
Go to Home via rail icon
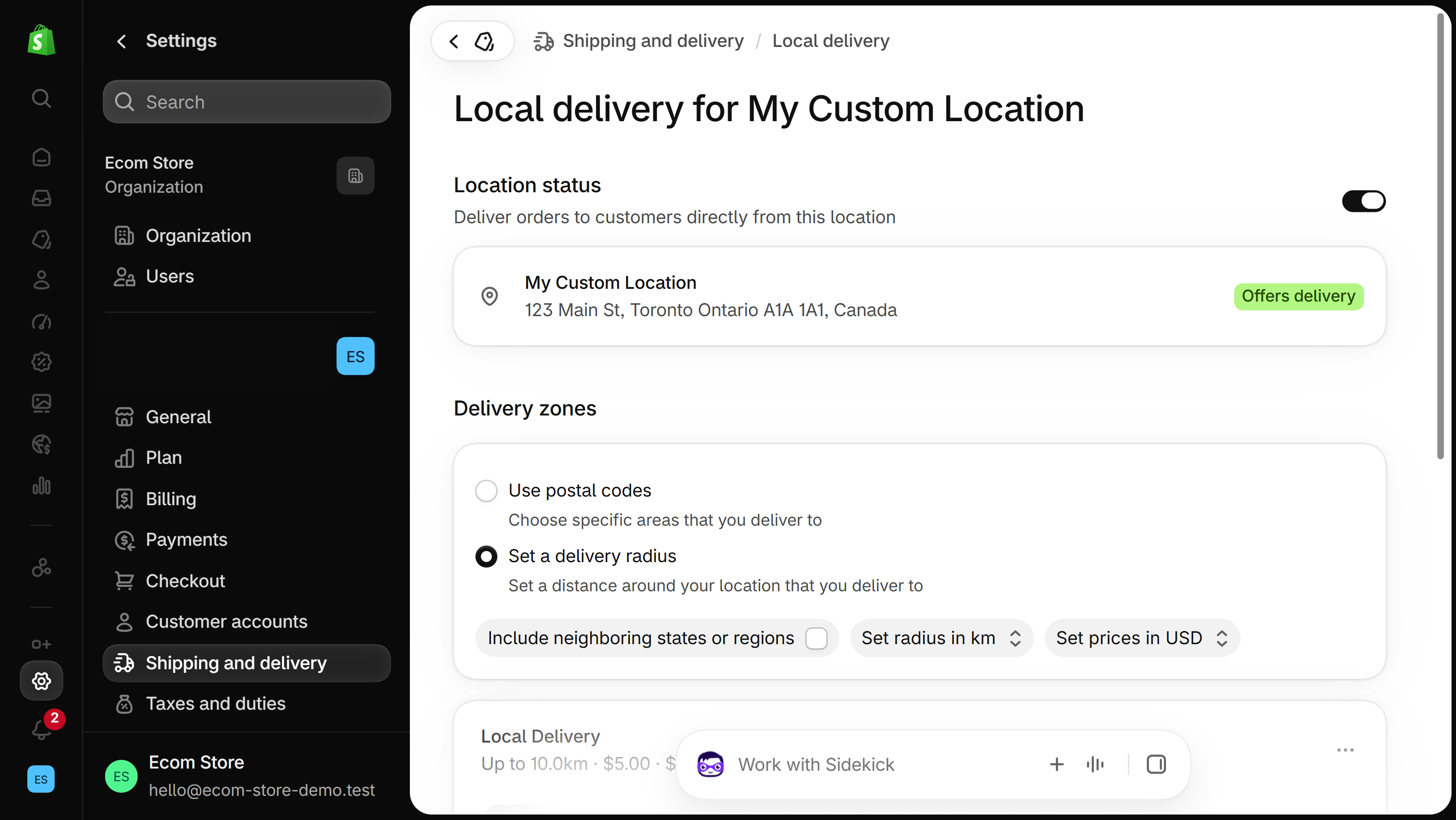(41, 157)
